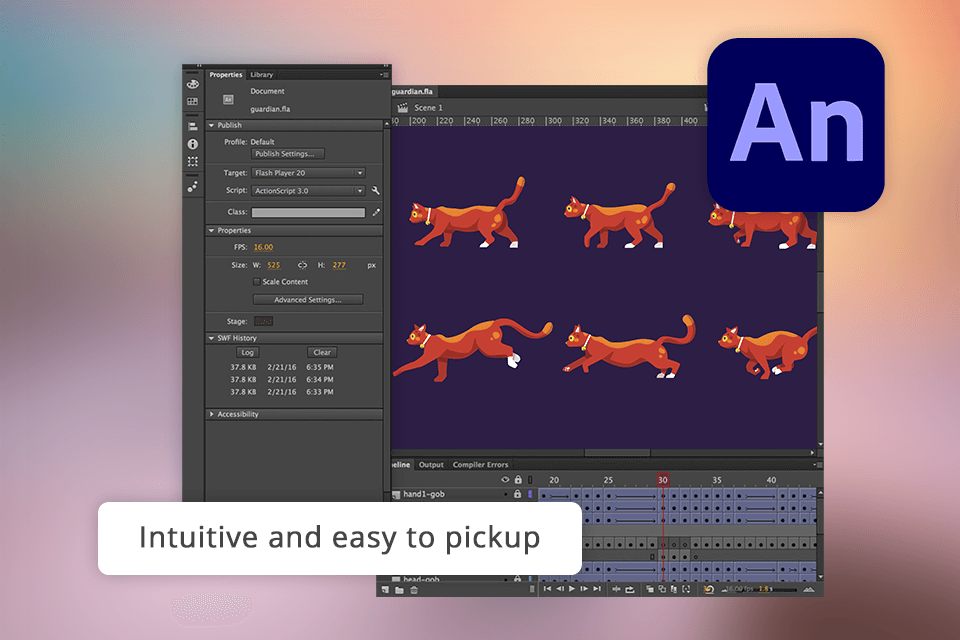Click the show/hide all layers eye icon
Screen dimensions: 960x640
[505, 480]
